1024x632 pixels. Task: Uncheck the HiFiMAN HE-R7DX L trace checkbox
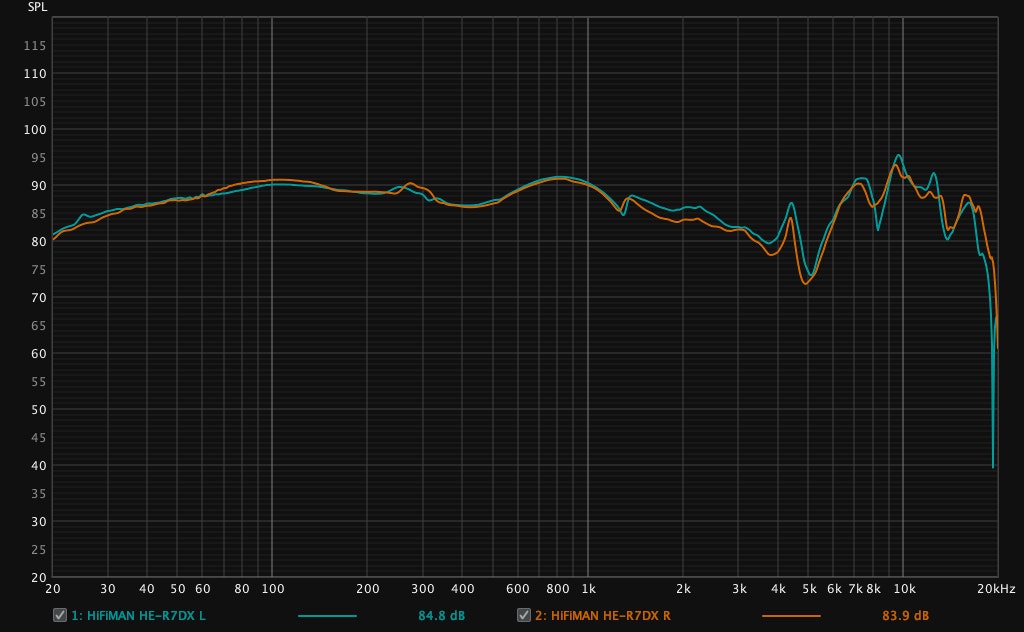60,615
